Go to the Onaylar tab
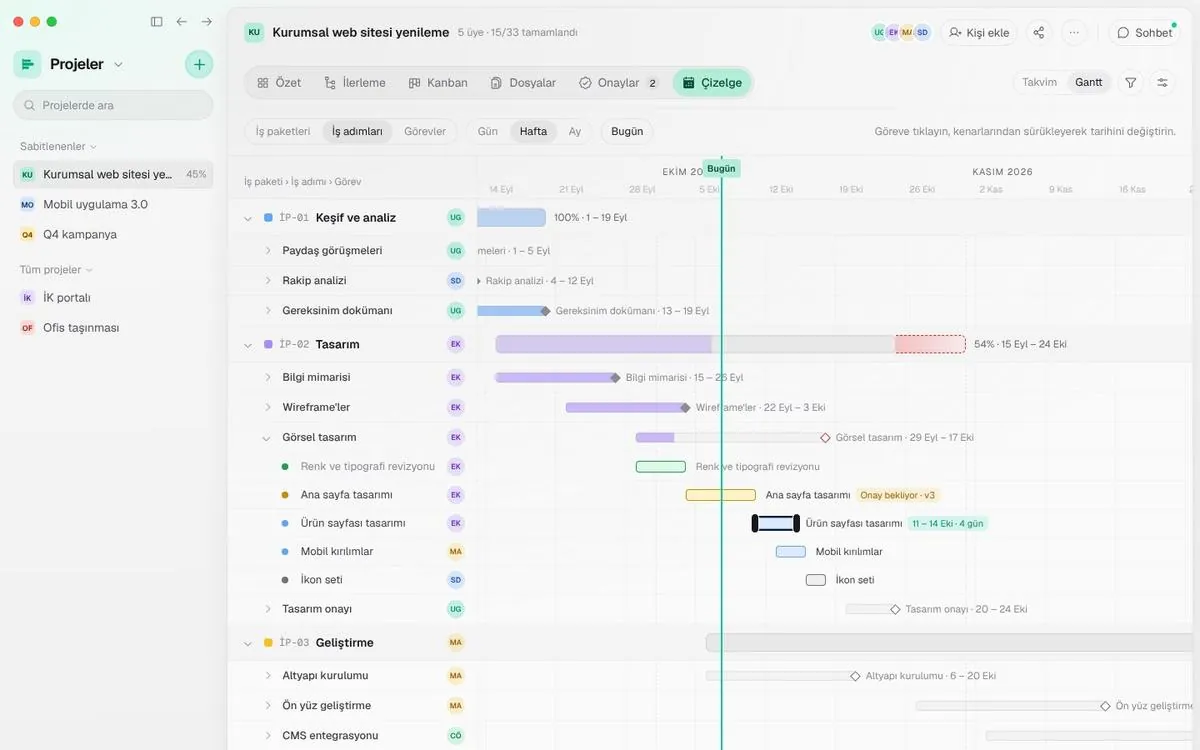 pyautogui.click(x=619, y=83)
